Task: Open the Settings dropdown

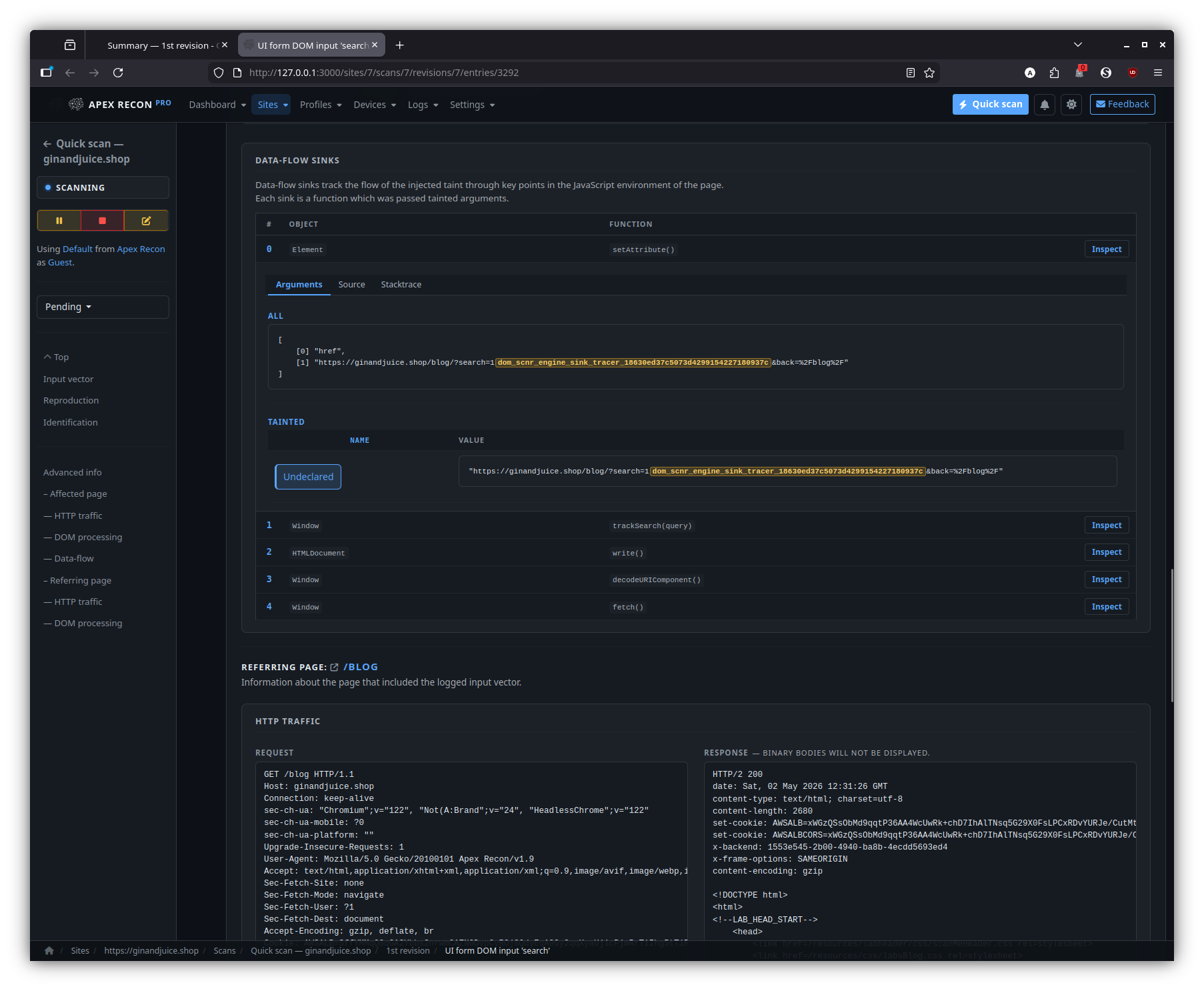Action: point(472,105)
